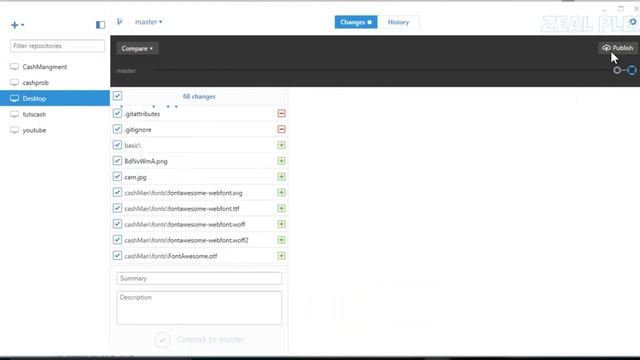The width and height of the screenshot is (640, 360).
Task: Toggle the select-all changes checkbox
Action: point(118,96)
